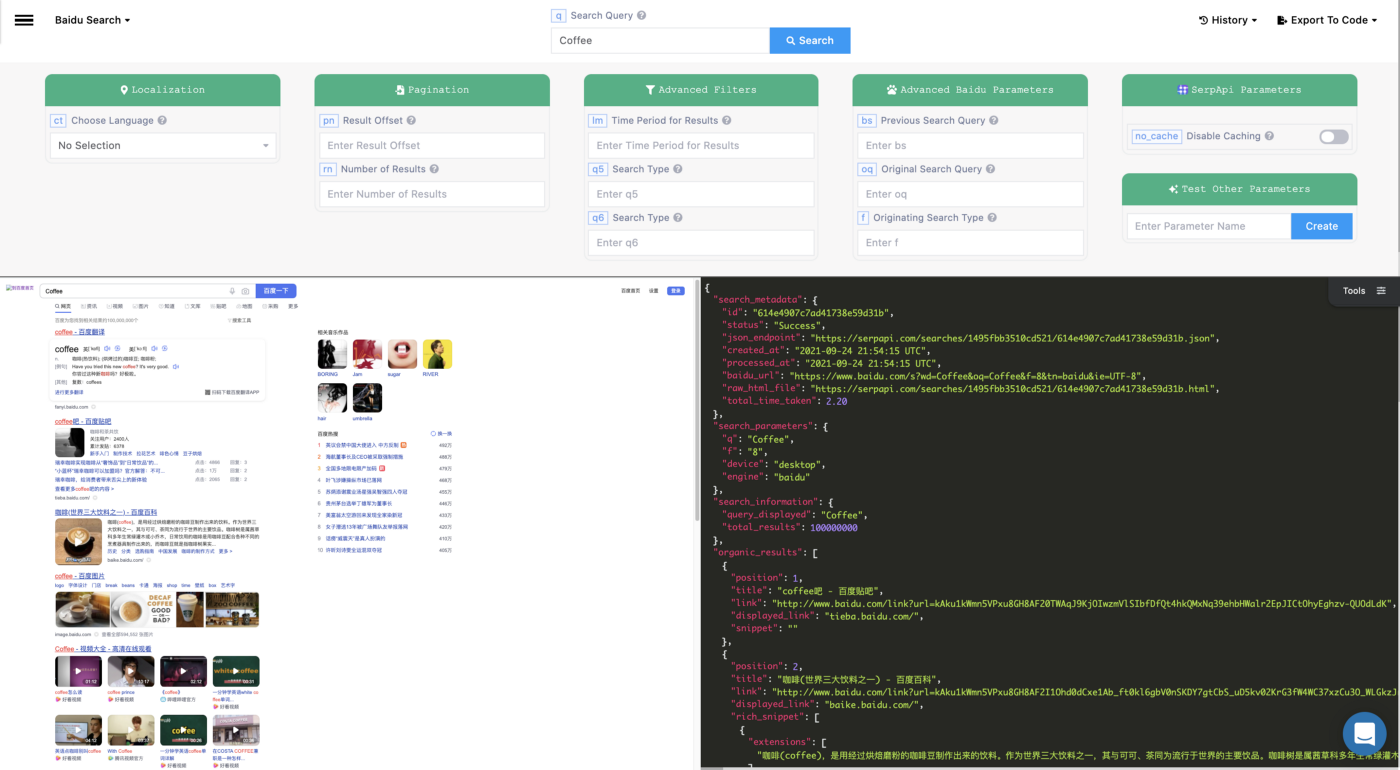Open the Baidu Search engine dropdown
Image resolution: width=1400 pixels, height=770 pixels.
point(92,20)
